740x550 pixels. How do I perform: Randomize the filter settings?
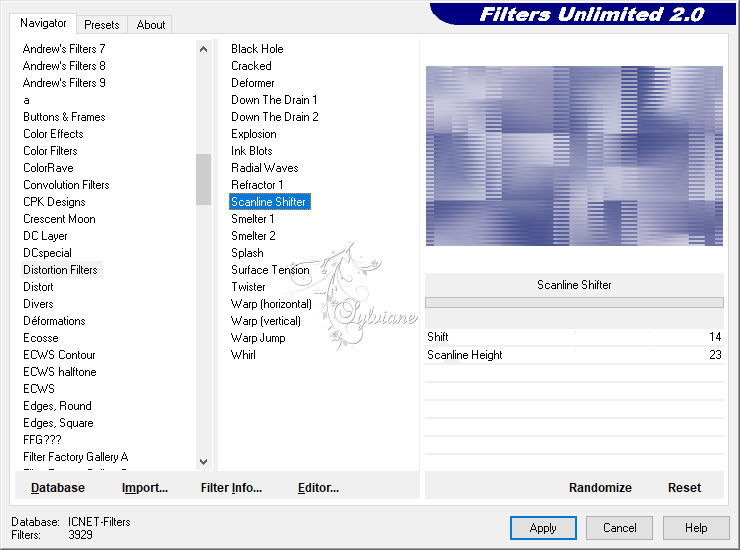pyautogui.click(x=600, y=488)
